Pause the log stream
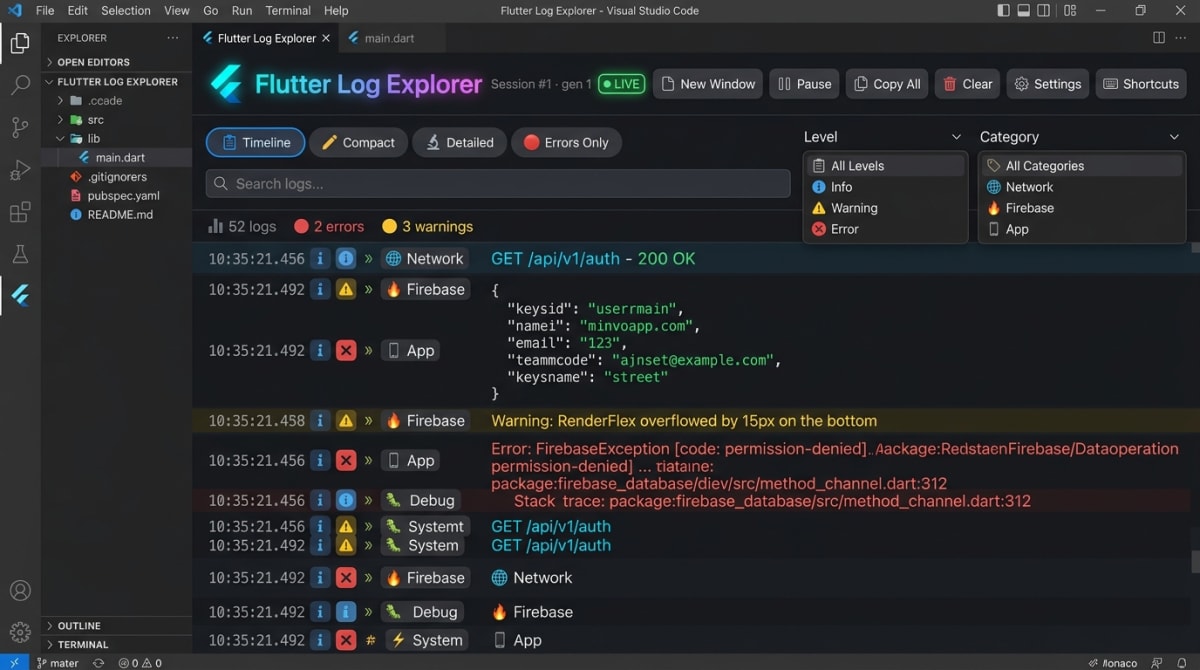The image size is (1200, 670). (805, 84)
